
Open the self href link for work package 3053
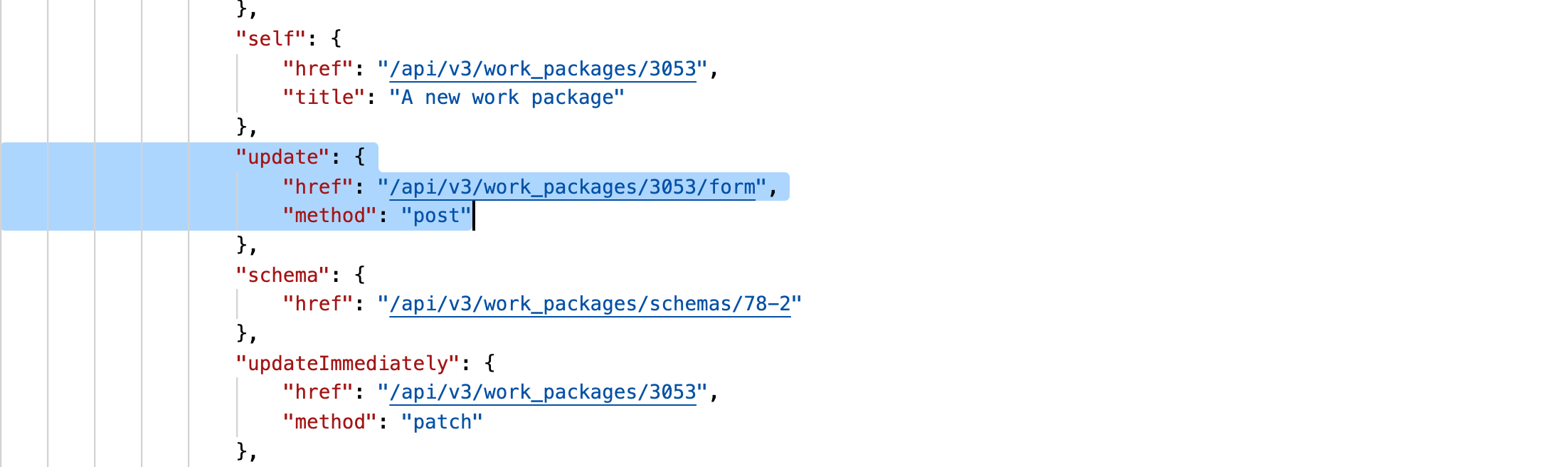542,69
